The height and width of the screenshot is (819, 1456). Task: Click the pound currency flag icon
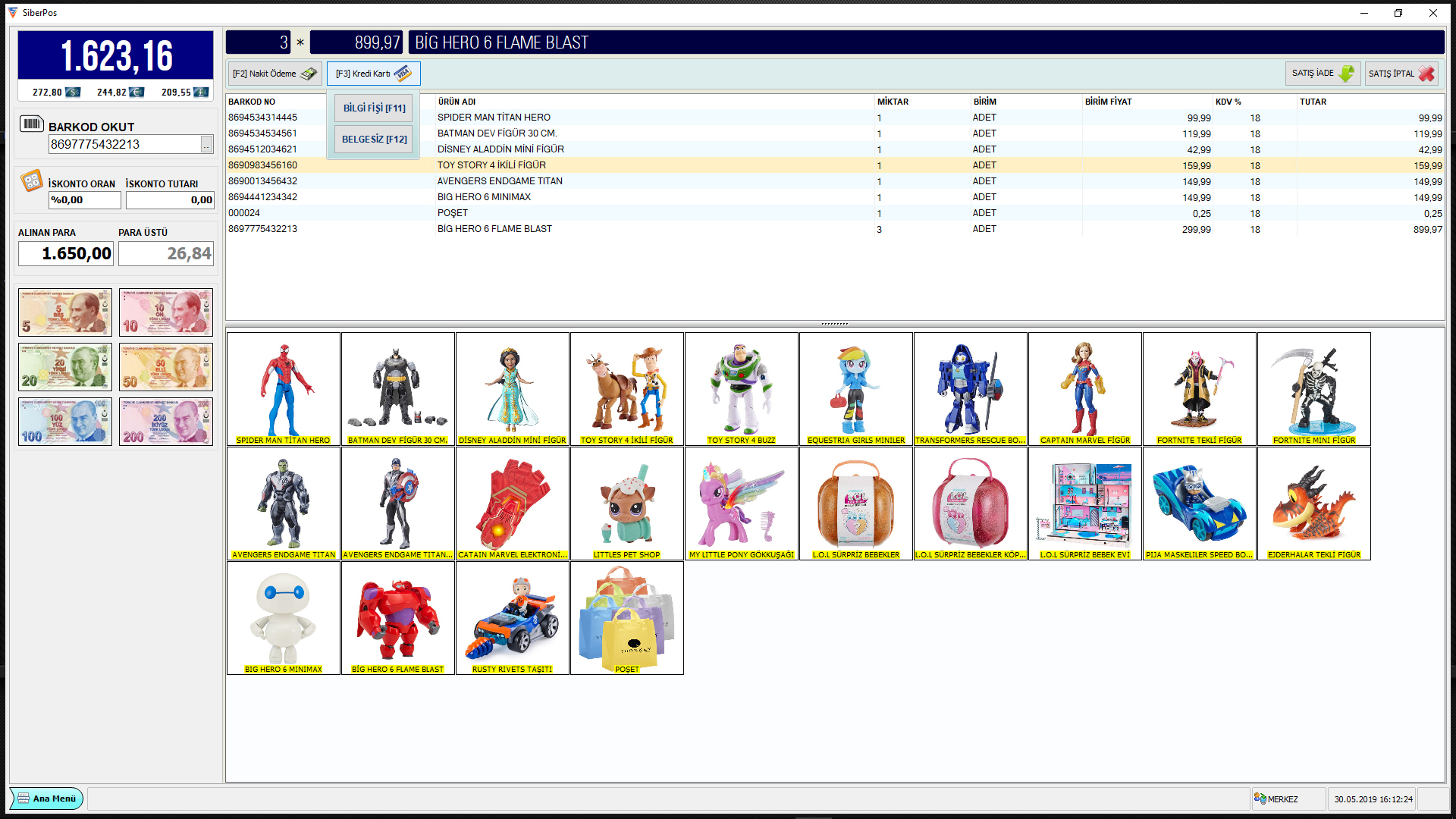tap(201, 92)
